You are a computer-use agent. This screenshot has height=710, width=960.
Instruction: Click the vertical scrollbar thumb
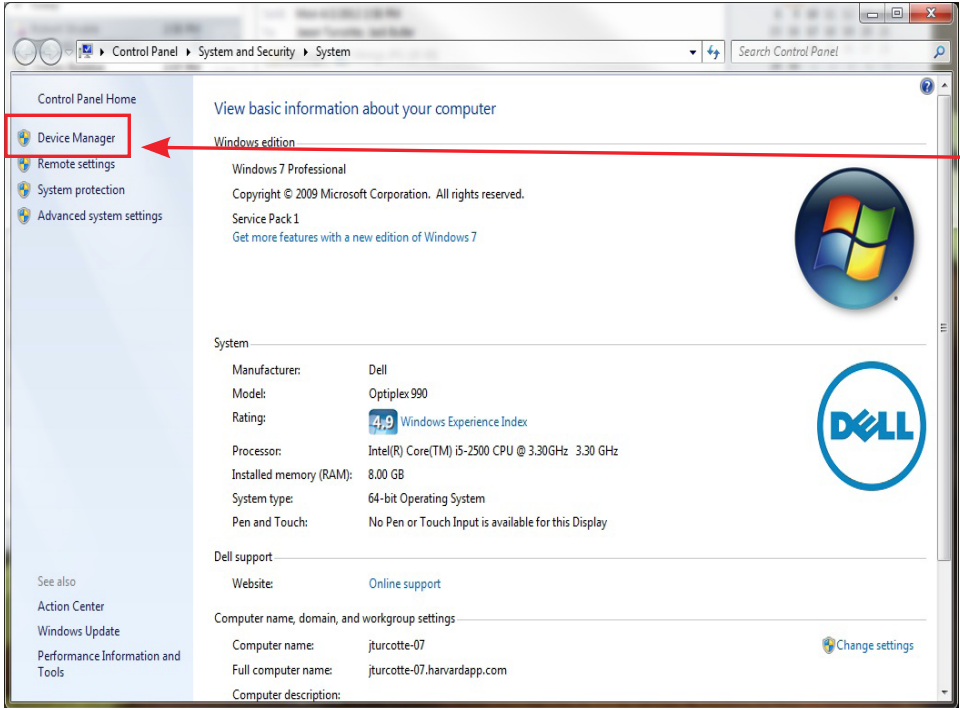943,327
